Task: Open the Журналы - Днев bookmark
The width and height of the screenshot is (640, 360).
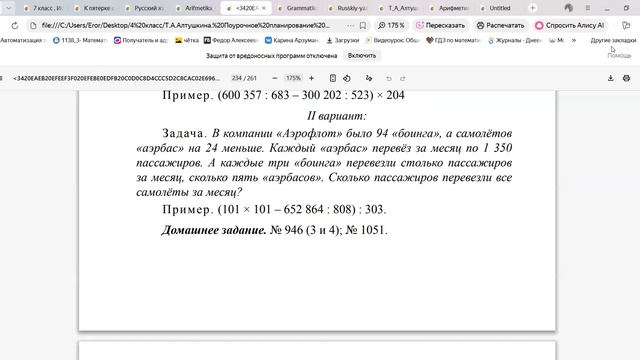Action: coord(515,40)
